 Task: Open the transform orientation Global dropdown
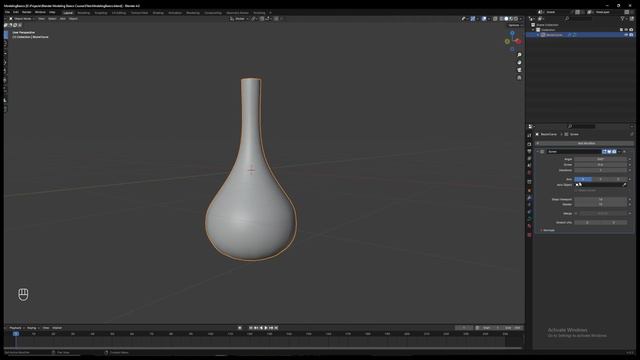tap(239, 18)
